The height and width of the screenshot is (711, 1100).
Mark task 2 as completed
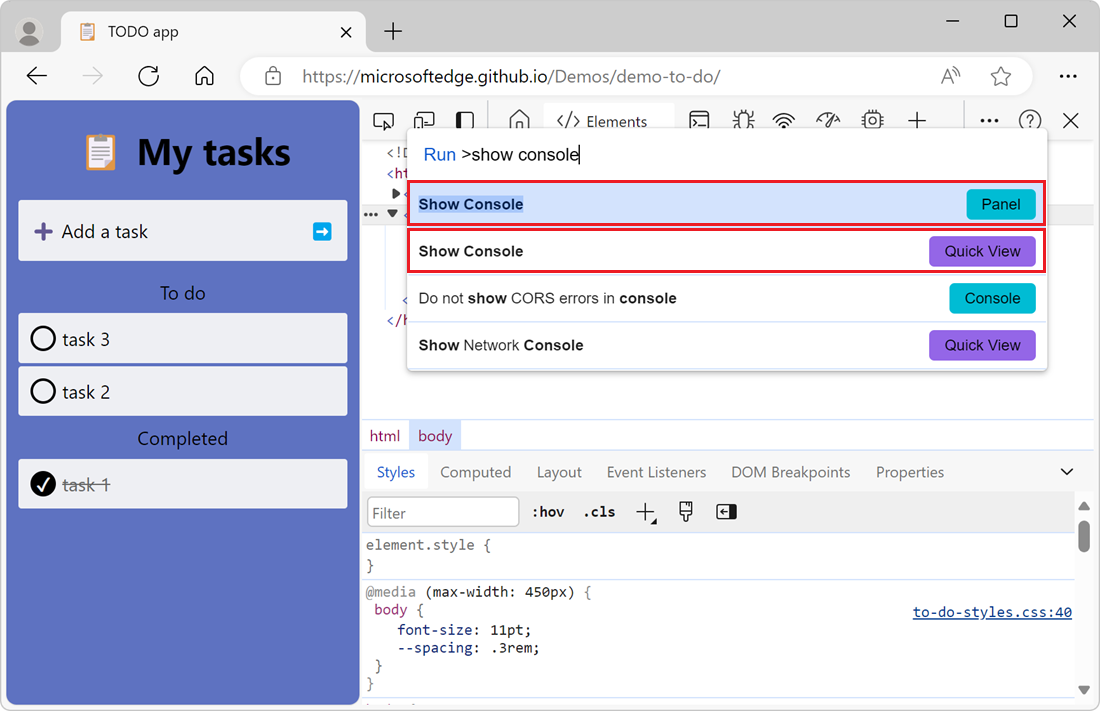pyautogui.click(x=43, y=391)
